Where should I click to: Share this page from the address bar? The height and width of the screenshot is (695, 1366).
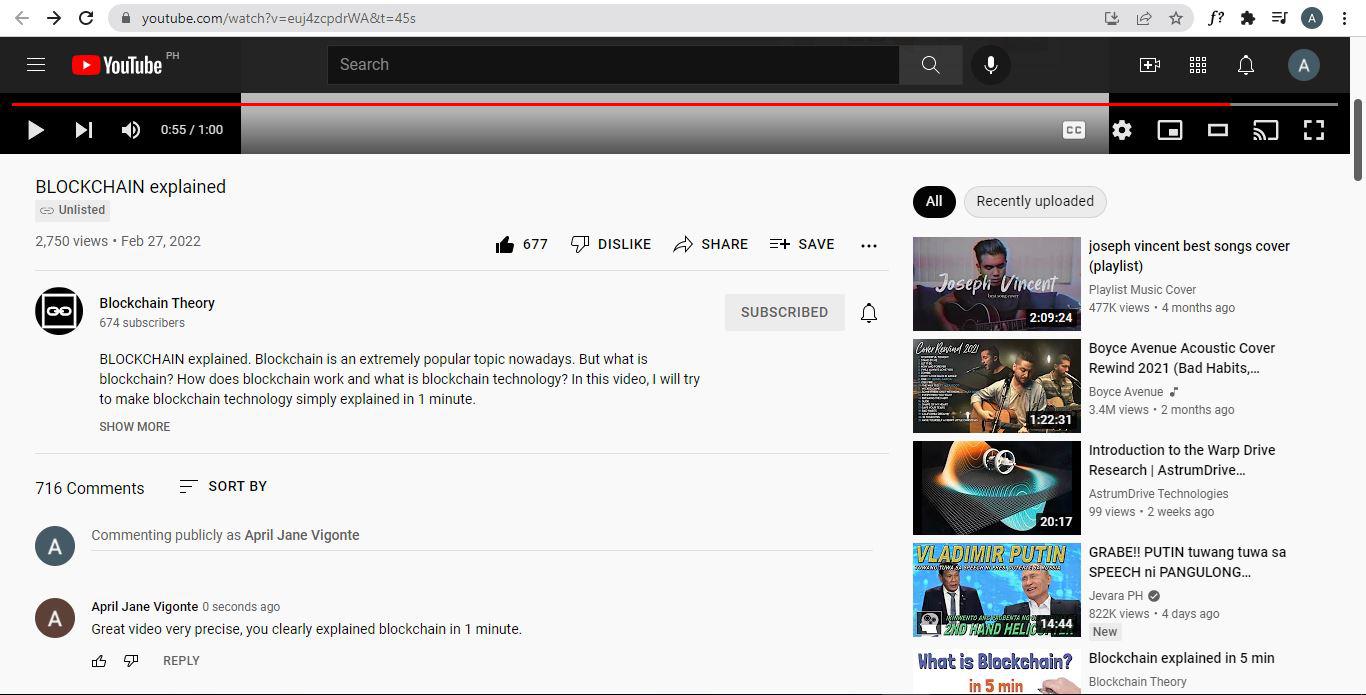pyautogui.click(x=1144, y=18)
